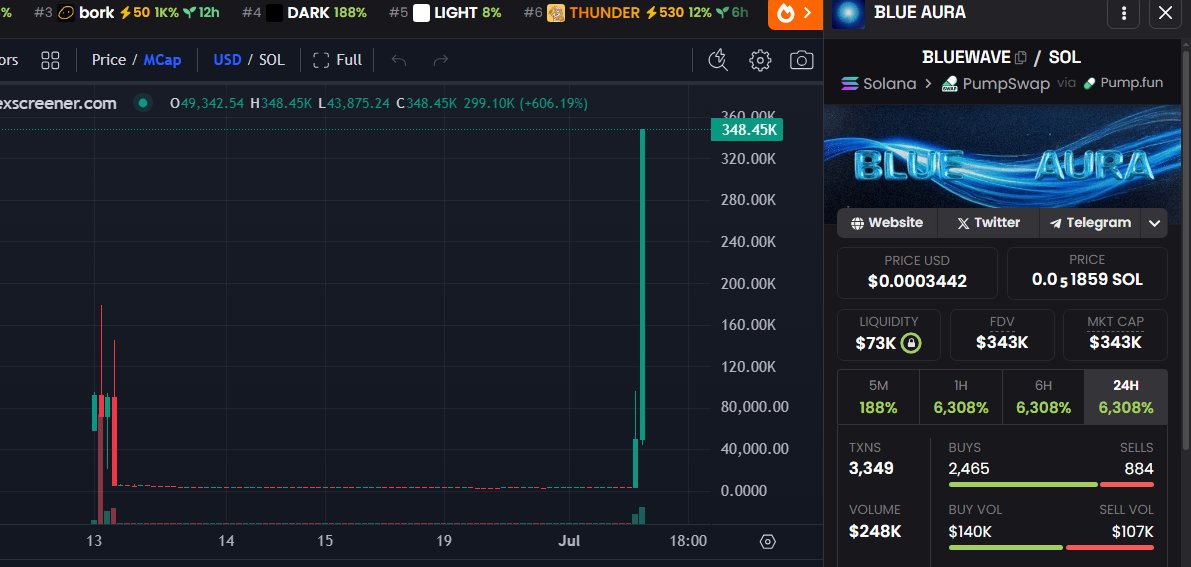
Task: Click the PRICE 0.0₅1859 SOL box
Action: point(1087,273)
